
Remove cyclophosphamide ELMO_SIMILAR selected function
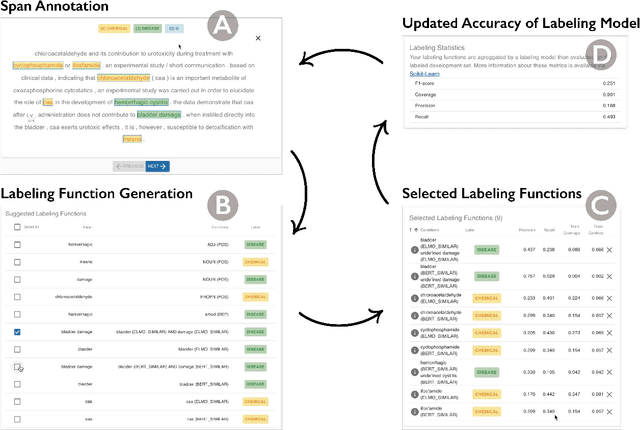[x=609, y=333]
